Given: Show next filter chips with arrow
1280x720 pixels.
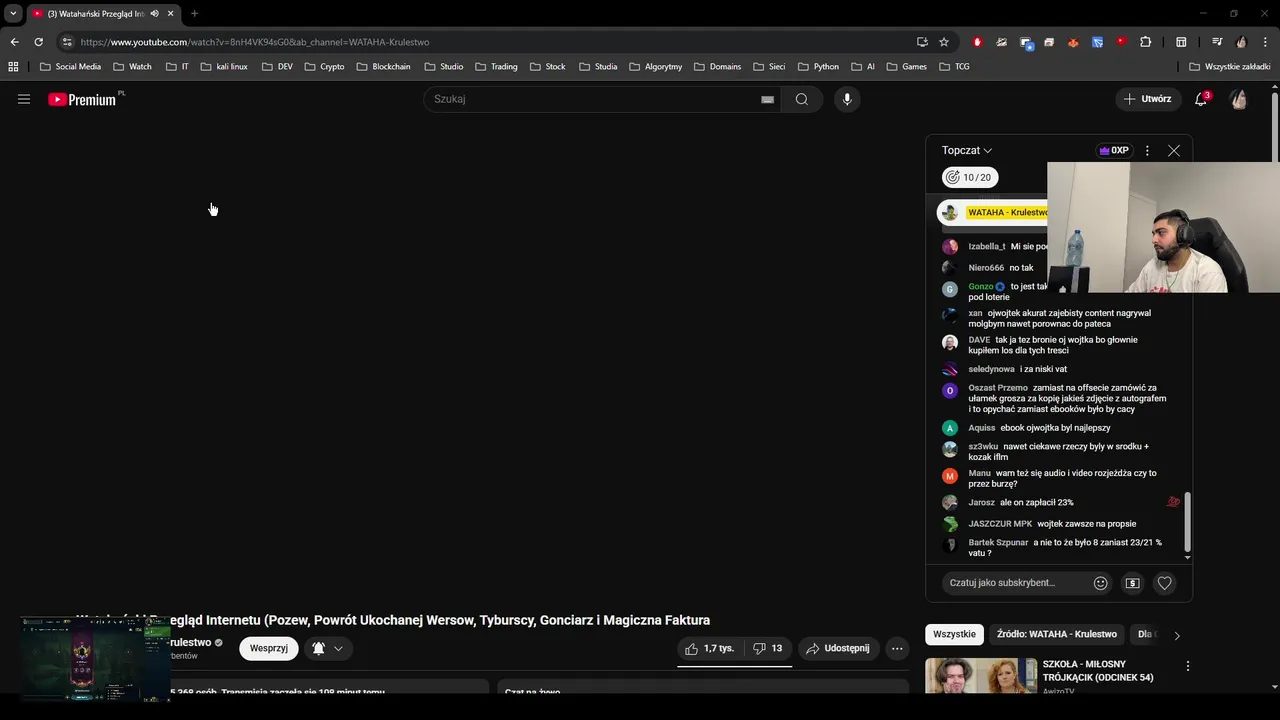Looking at the screenshot, I should tap(1177, 635).
